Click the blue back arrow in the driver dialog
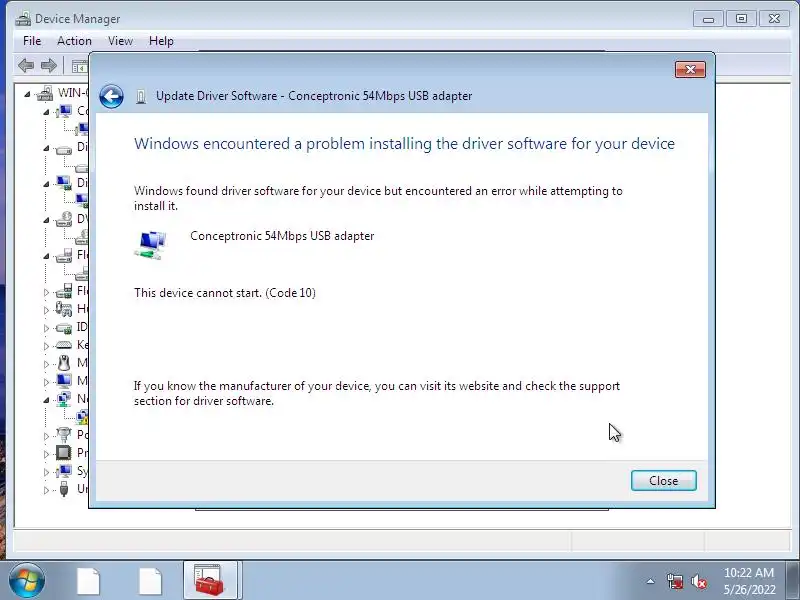 click(x=111, y=96)
